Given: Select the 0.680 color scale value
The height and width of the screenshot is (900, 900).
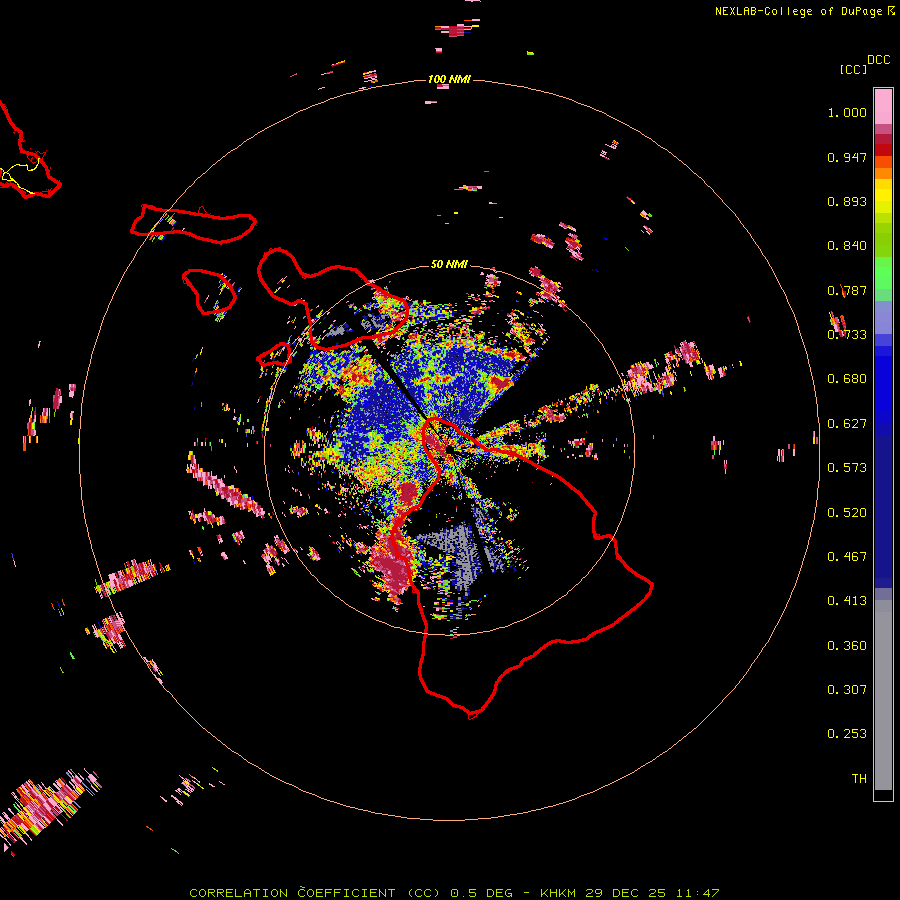Looking at the screenshot, I should 847,379.
